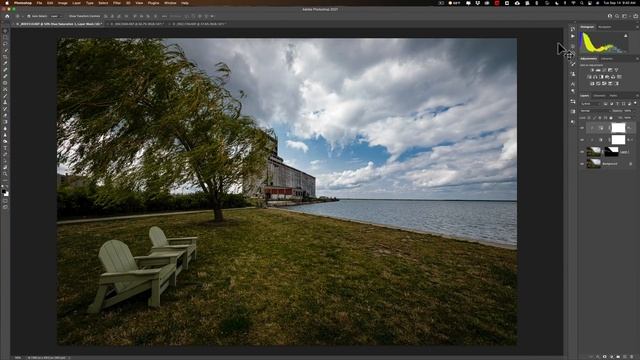Toggle the Auto-Select checkbox

click(x=29, y=16)
